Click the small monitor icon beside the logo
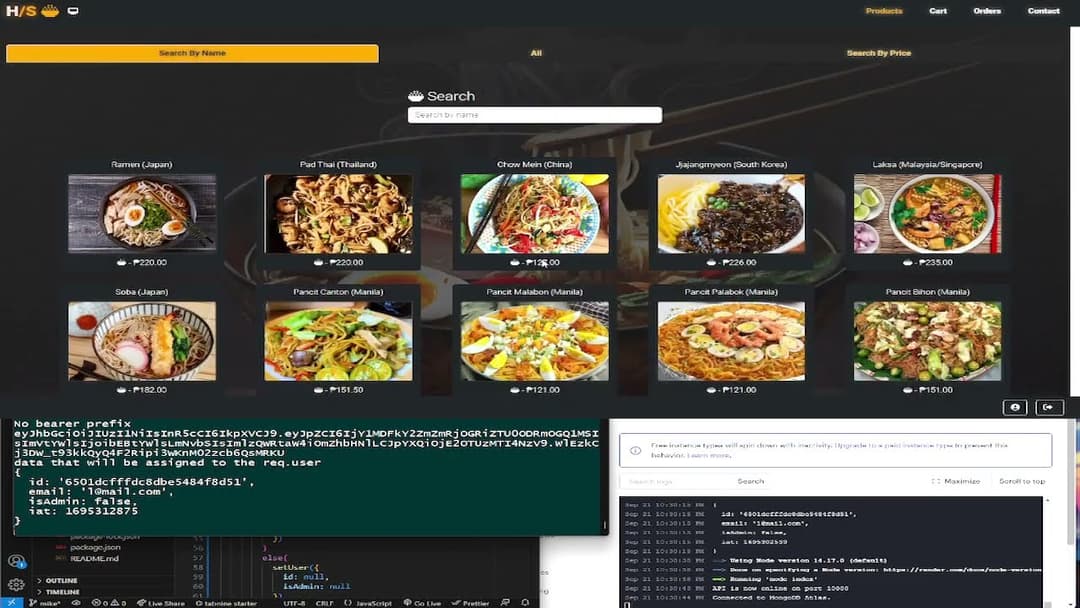 point(73,11)
